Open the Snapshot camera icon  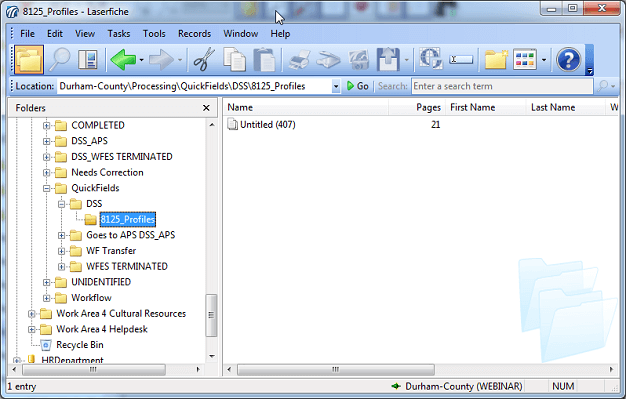(358, 60)
